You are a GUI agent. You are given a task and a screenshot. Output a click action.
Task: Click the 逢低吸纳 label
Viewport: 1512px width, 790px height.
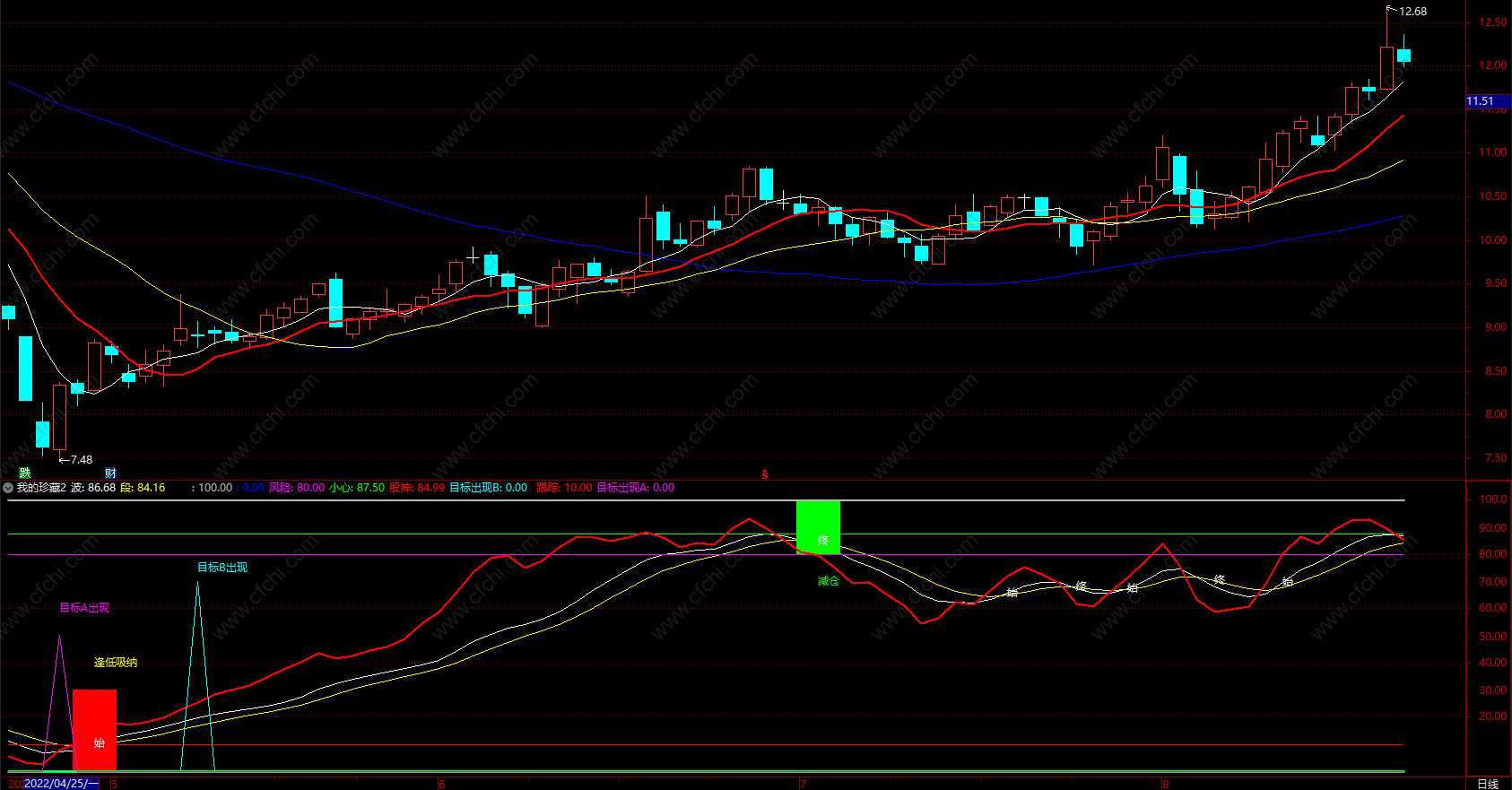[116, 663]
